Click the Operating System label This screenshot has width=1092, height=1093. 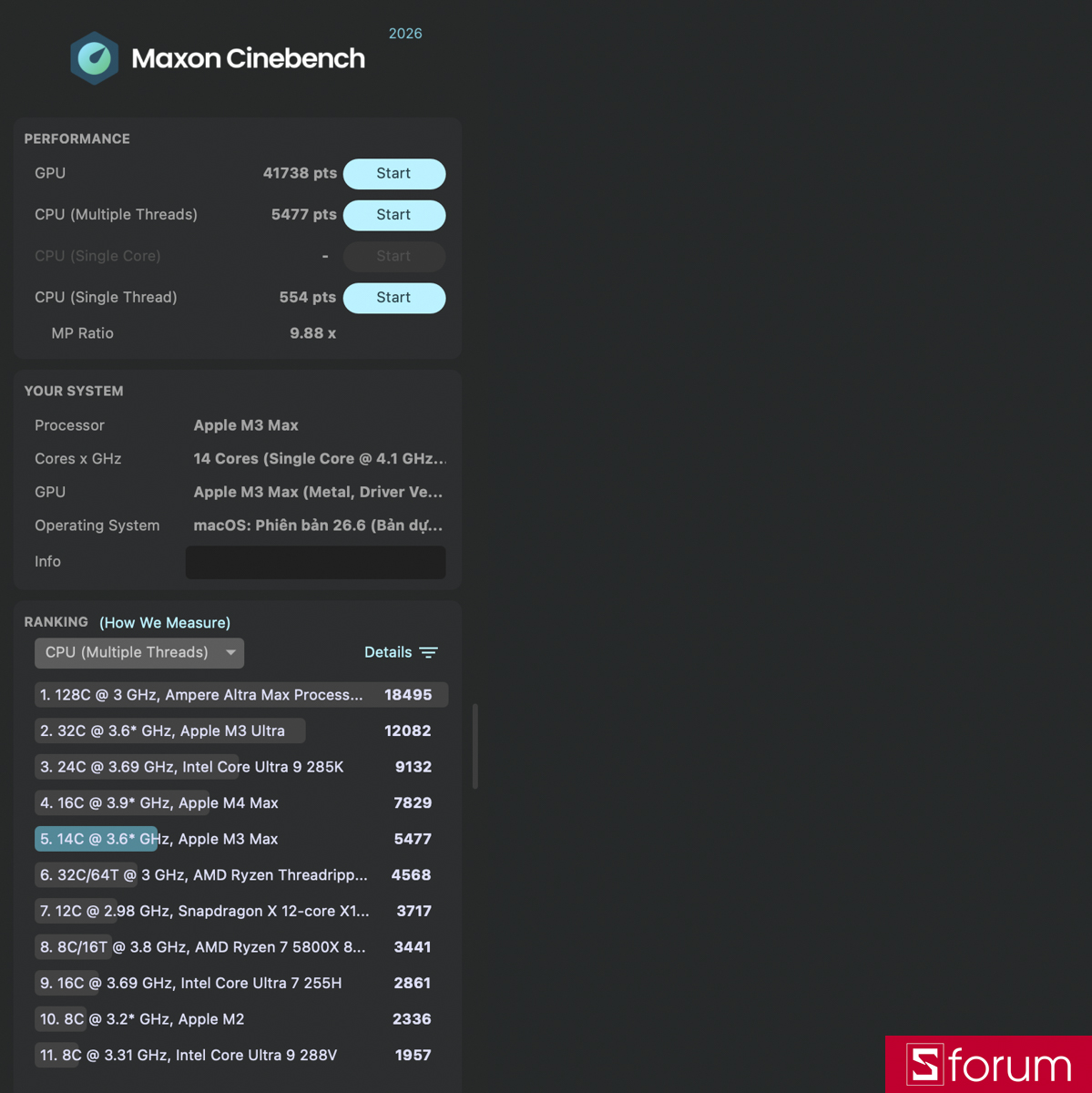click(97, 526)
